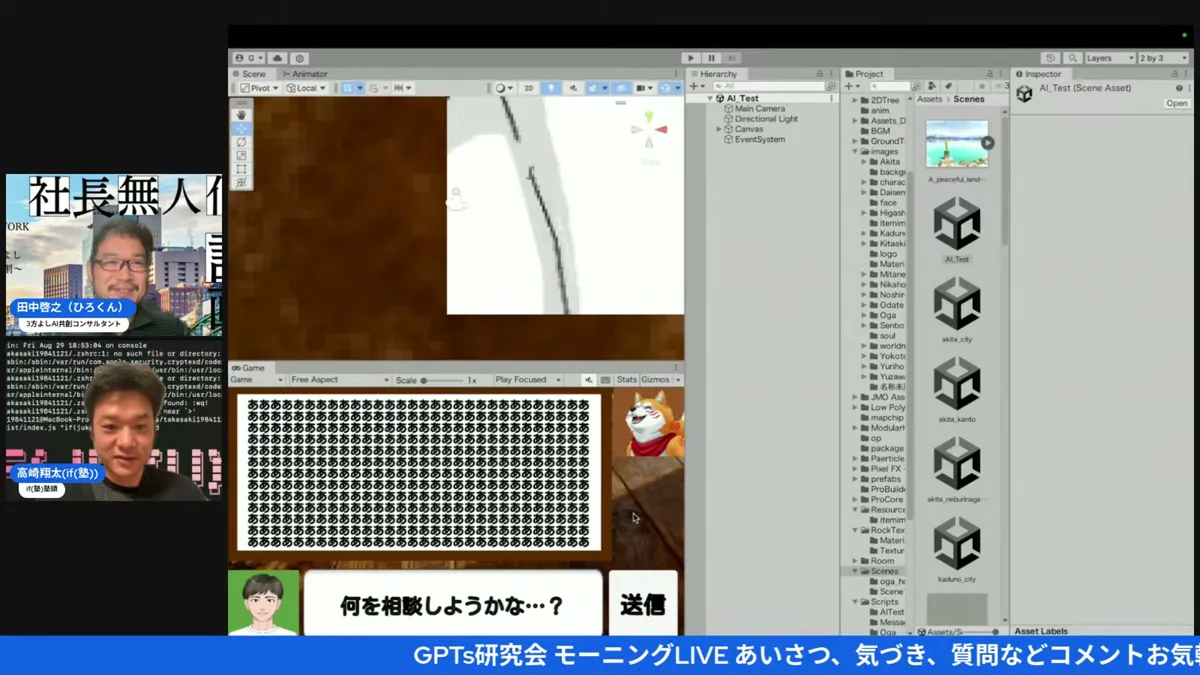Click the favorites star icon in Project
Viewport: 1200px width, 675px height.
click(x=981, y=87)
